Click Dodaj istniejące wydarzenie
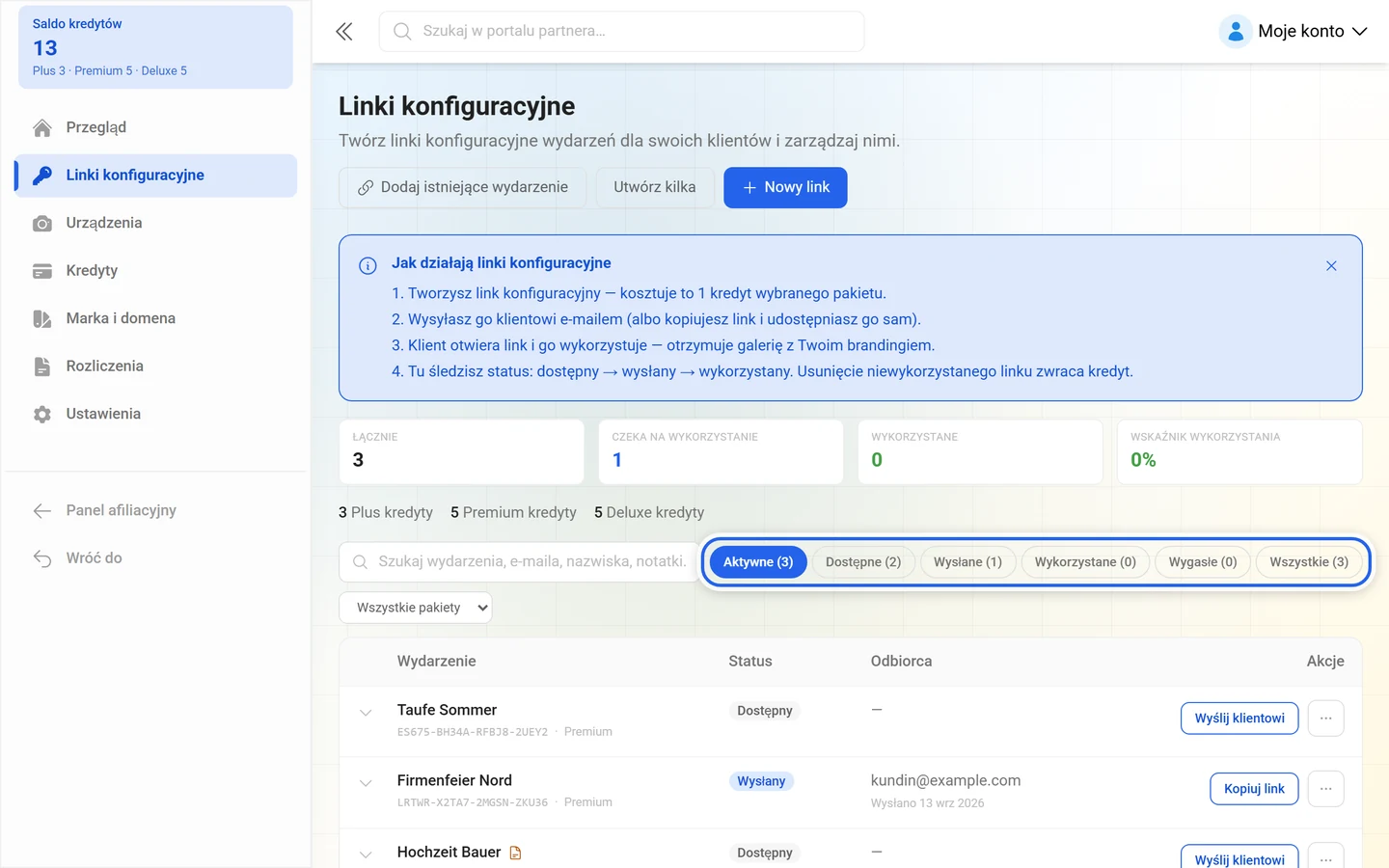 [462, 187]
